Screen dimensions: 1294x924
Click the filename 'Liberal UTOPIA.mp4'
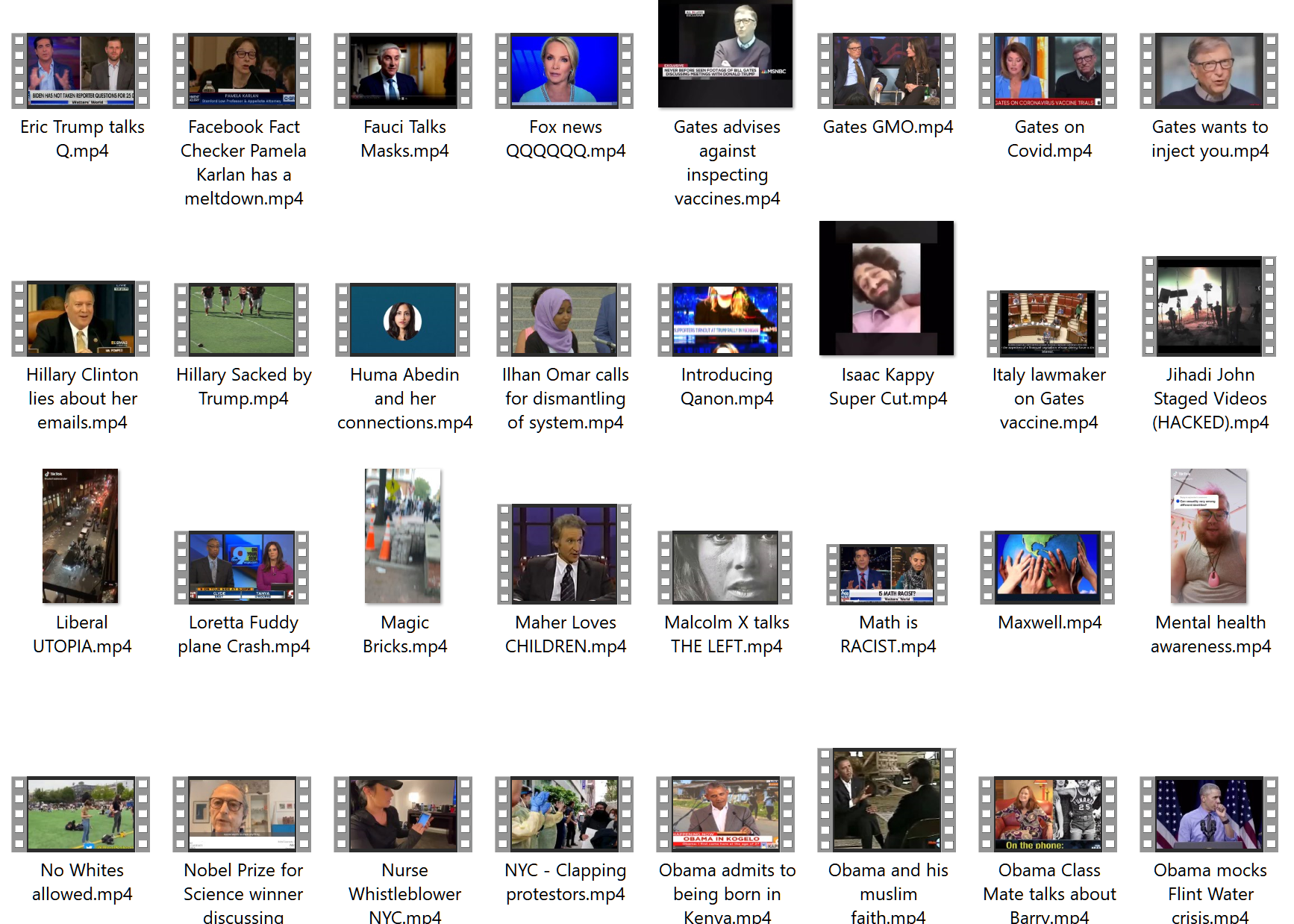coord(82,634)
